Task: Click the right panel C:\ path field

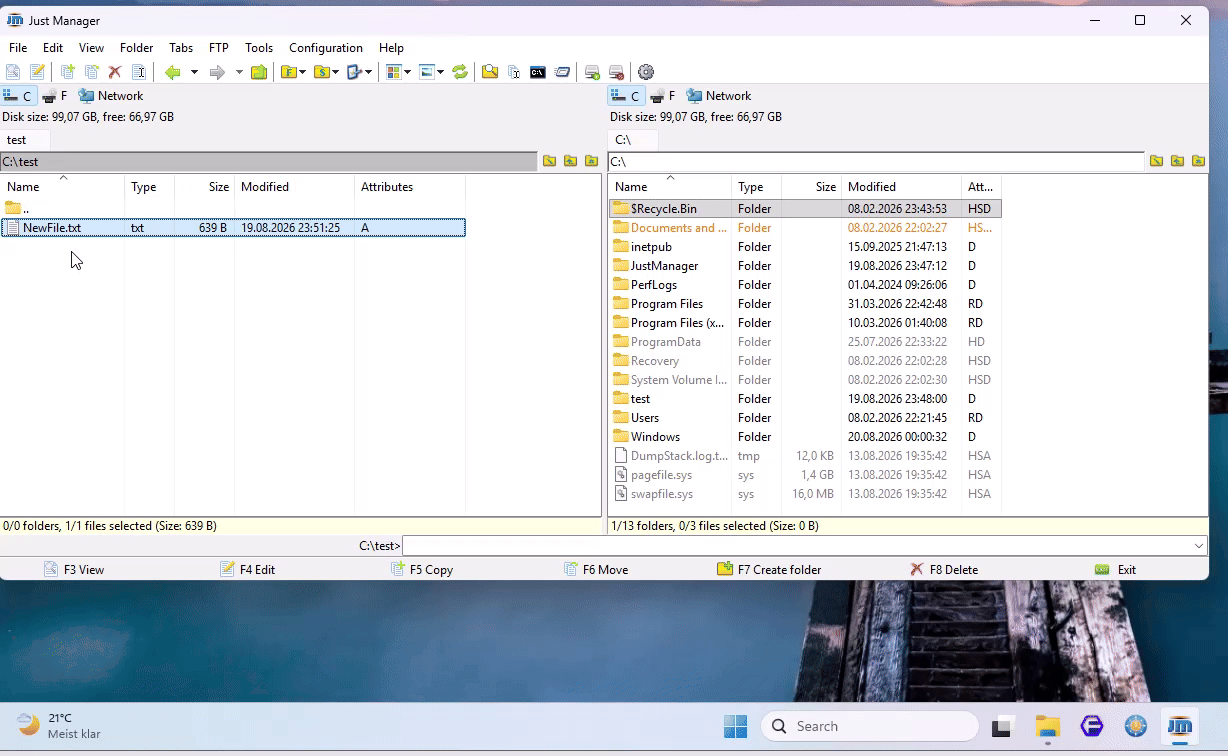Action: (x=876, y=161)
